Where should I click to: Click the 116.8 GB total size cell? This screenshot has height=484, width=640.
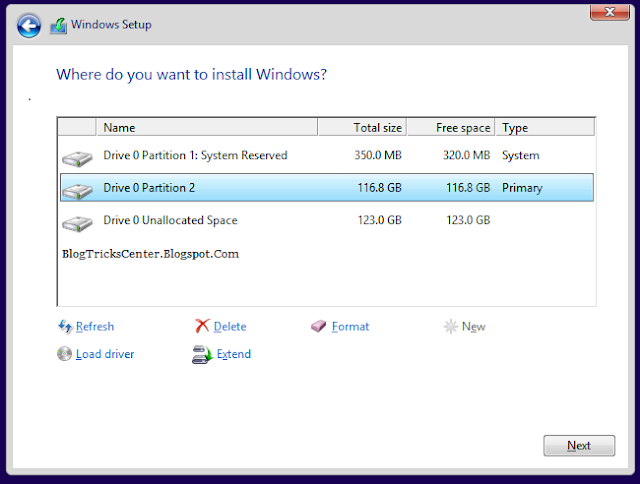380,188
